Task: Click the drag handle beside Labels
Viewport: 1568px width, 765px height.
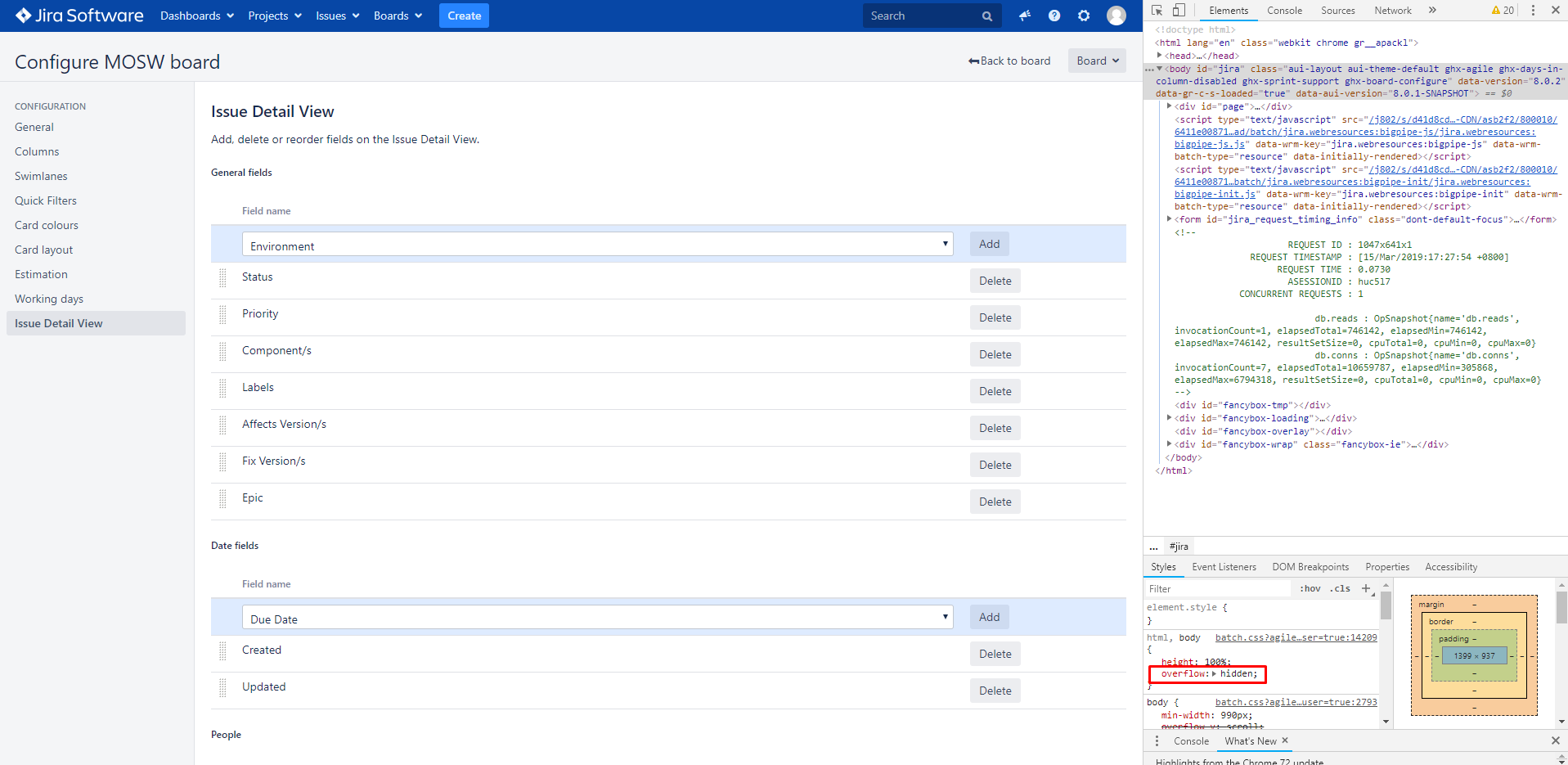Action: click(222, 388)
